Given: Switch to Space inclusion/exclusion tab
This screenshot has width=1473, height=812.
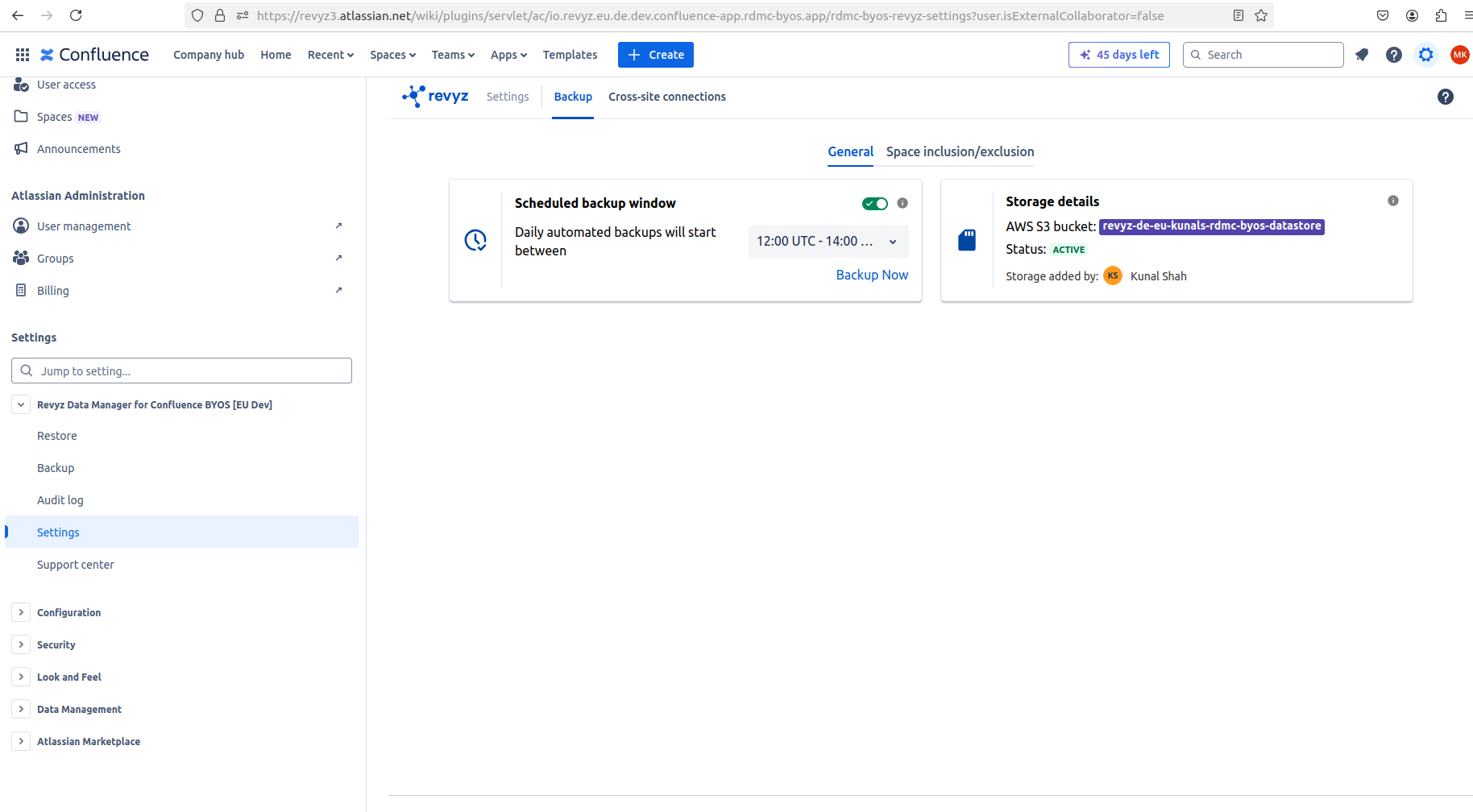Looking at the screenshot, I should point(960,151).
